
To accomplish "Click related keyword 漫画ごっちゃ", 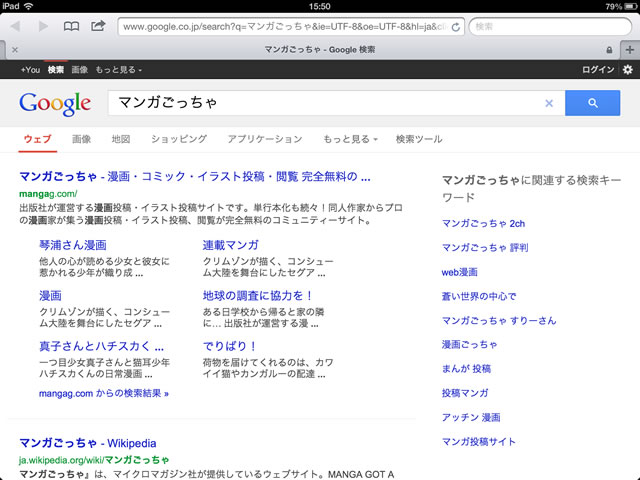I will (x=469, y=344).
